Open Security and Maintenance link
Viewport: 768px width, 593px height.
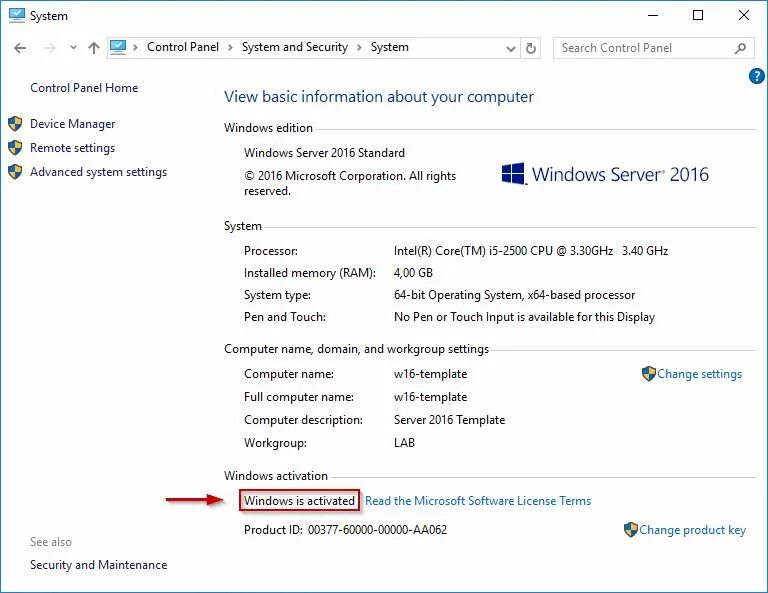click(x=98, y=565)
